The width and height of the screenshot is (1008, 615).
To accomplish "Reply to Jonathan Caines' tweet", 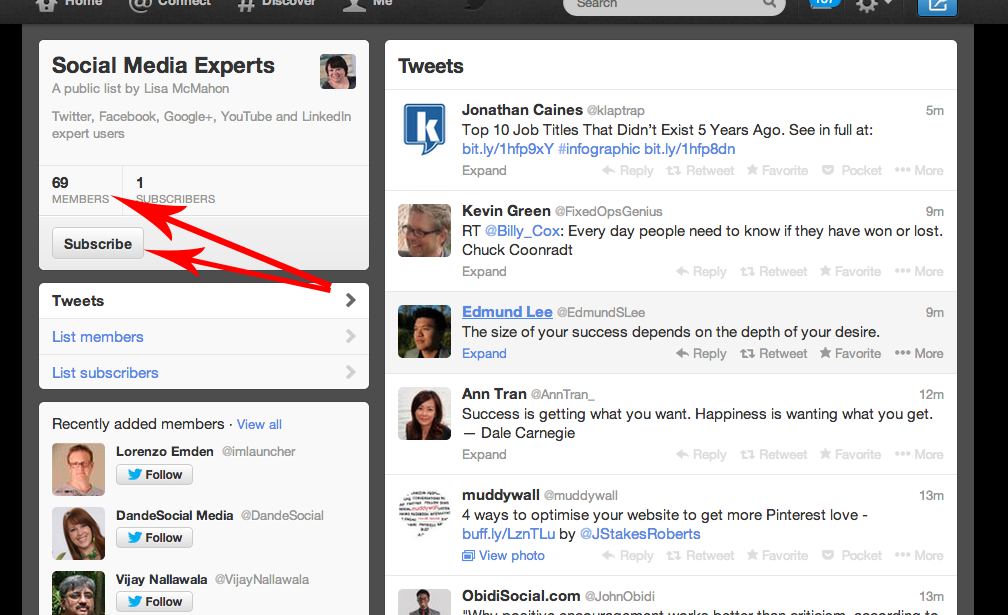I will click(x=628, y=170).
